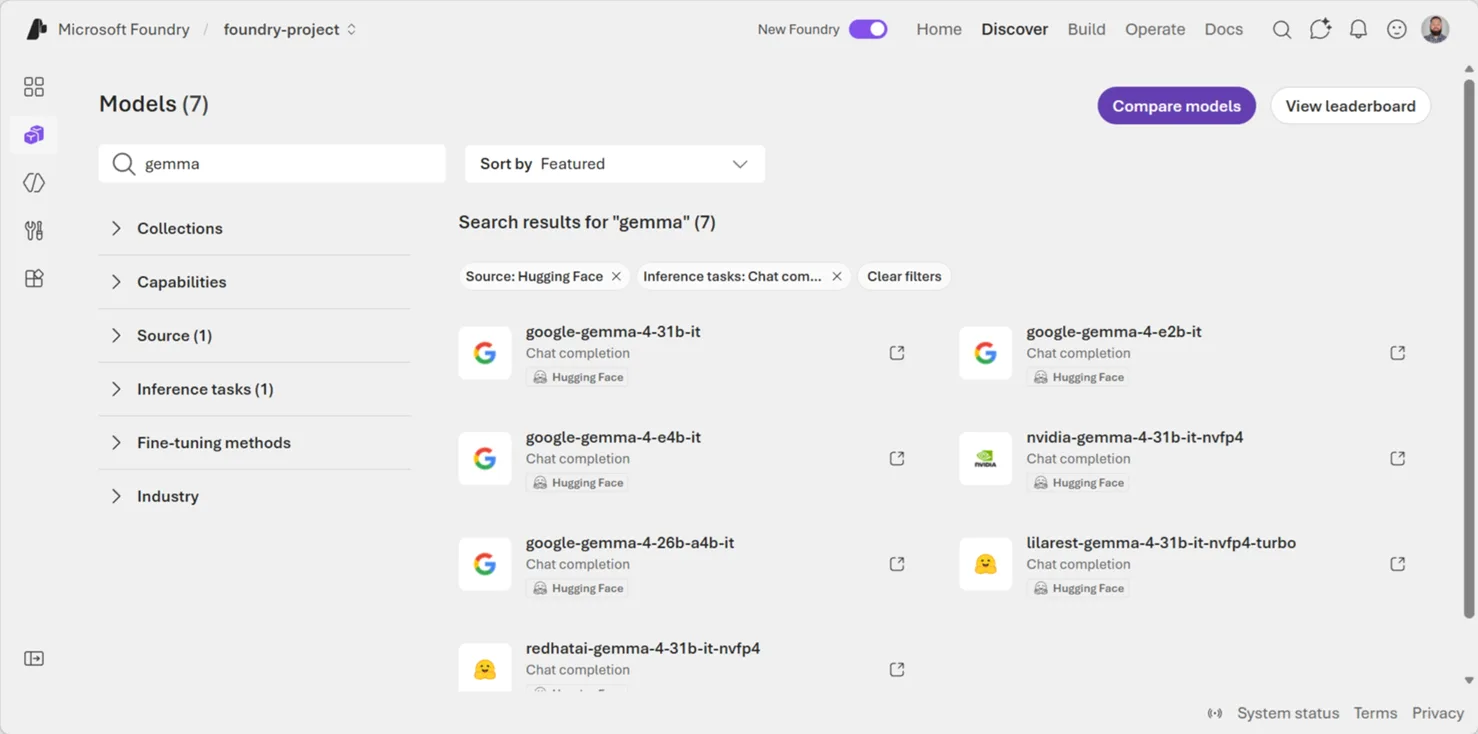Click the Microsoft Foundry breadcrumb text
Screen dimensions: 1478x734
click(x=123, y=29)
